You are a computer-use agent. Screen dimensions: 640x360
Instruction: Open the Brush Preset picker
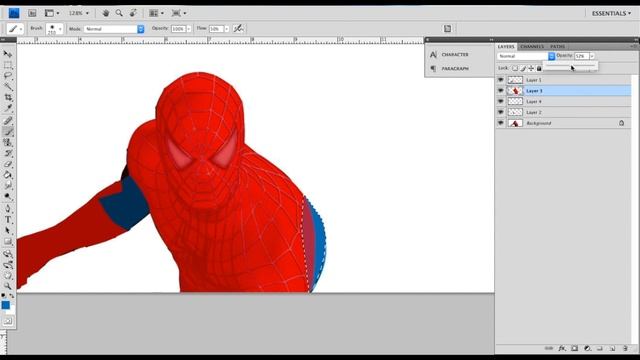coord(54,29)
